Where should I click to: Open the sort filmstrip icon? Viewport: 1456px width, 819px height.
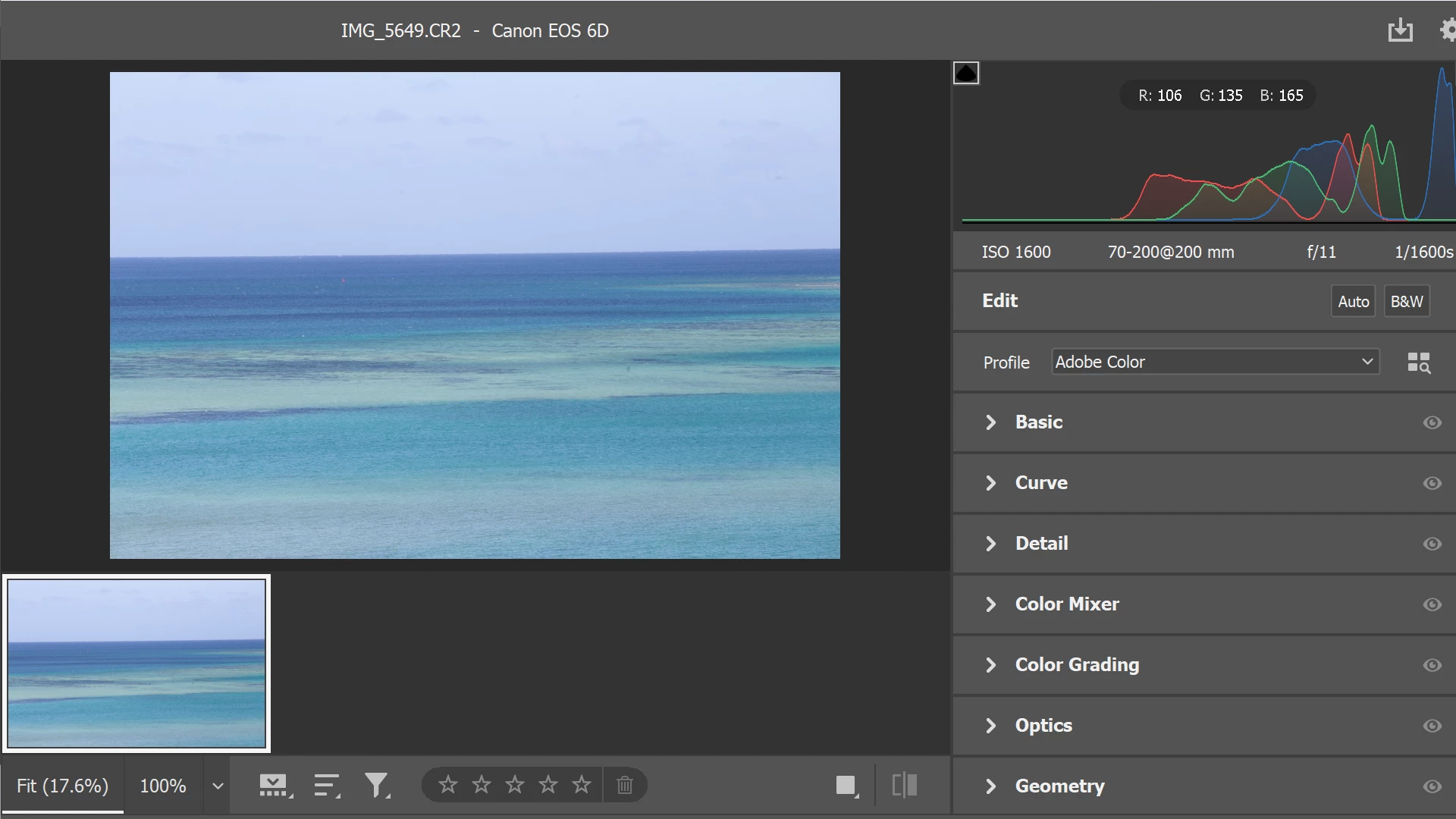click(x=327, y=786)
